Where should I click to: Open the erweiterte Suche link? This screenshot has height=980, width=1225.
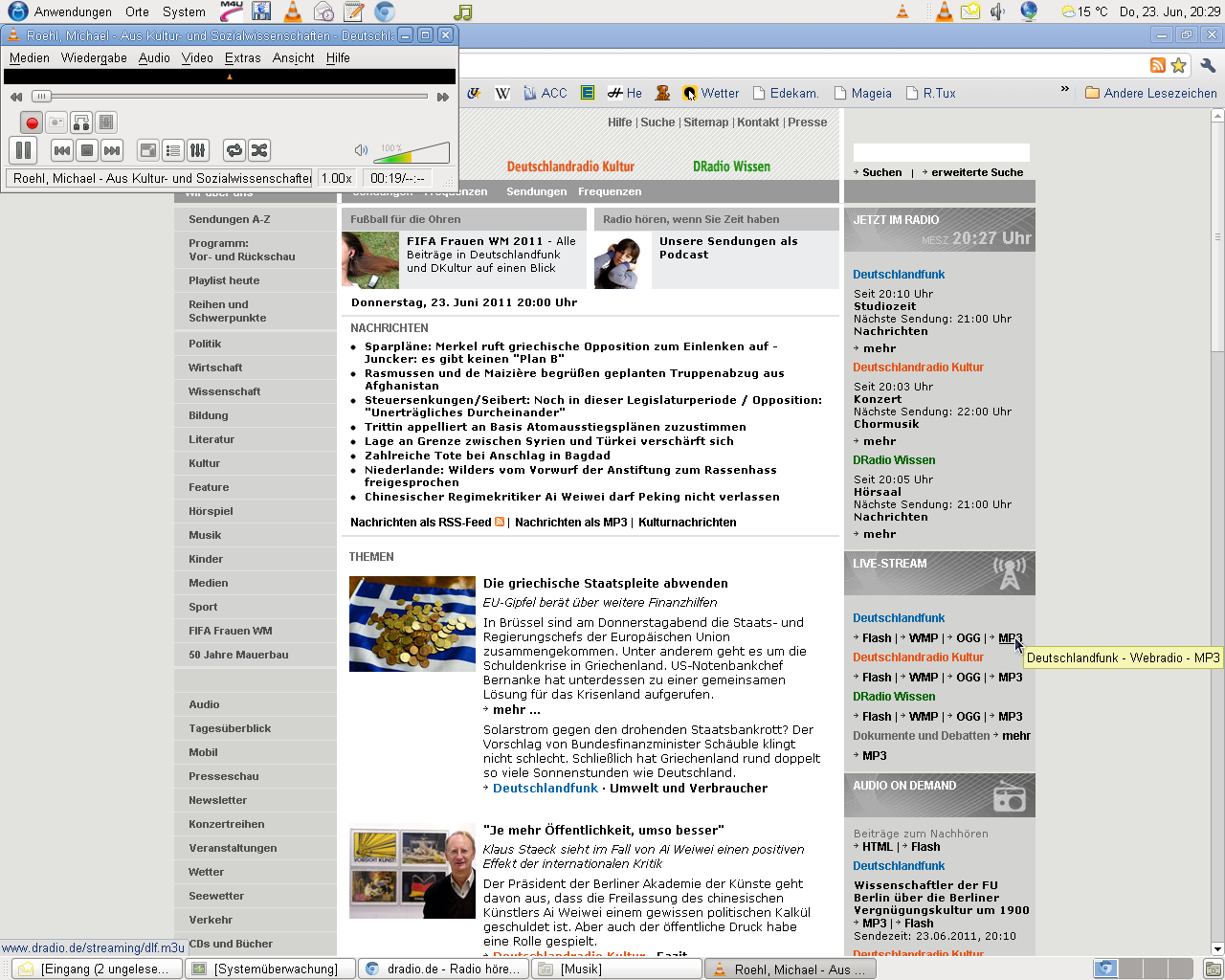[x=977, y=172]
